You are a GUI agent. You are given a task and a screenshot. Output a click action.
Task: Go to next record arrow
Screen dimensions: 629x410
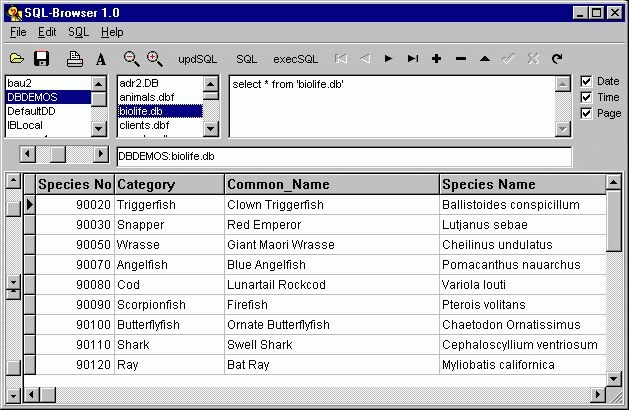click(x=388, y=59)
